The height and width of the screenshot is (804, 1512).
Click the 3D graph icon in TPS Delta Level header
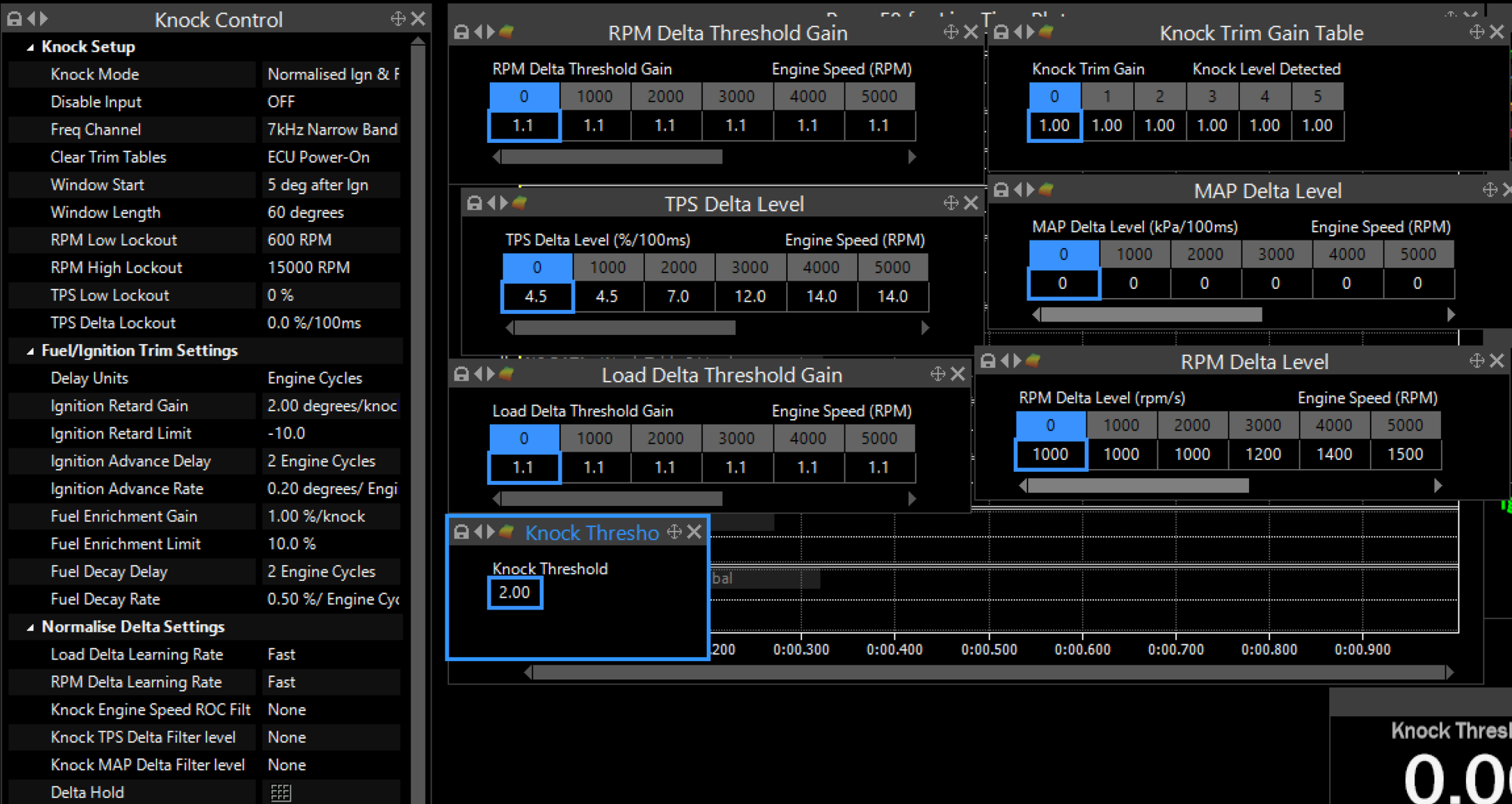(x=520, y=203)
